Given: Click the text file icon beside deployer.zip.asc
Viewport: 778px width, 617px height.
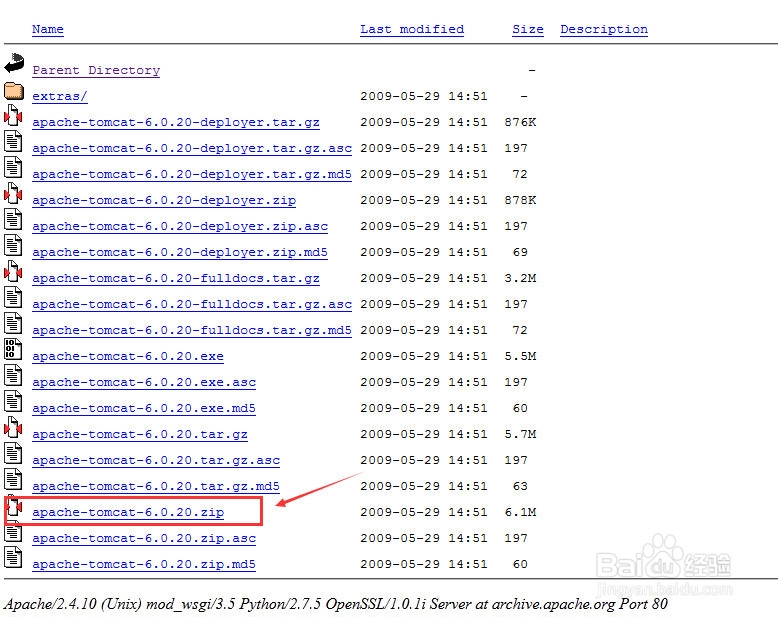Looking at the screenshot, I should pyautogui.click(x=13, y=219).
